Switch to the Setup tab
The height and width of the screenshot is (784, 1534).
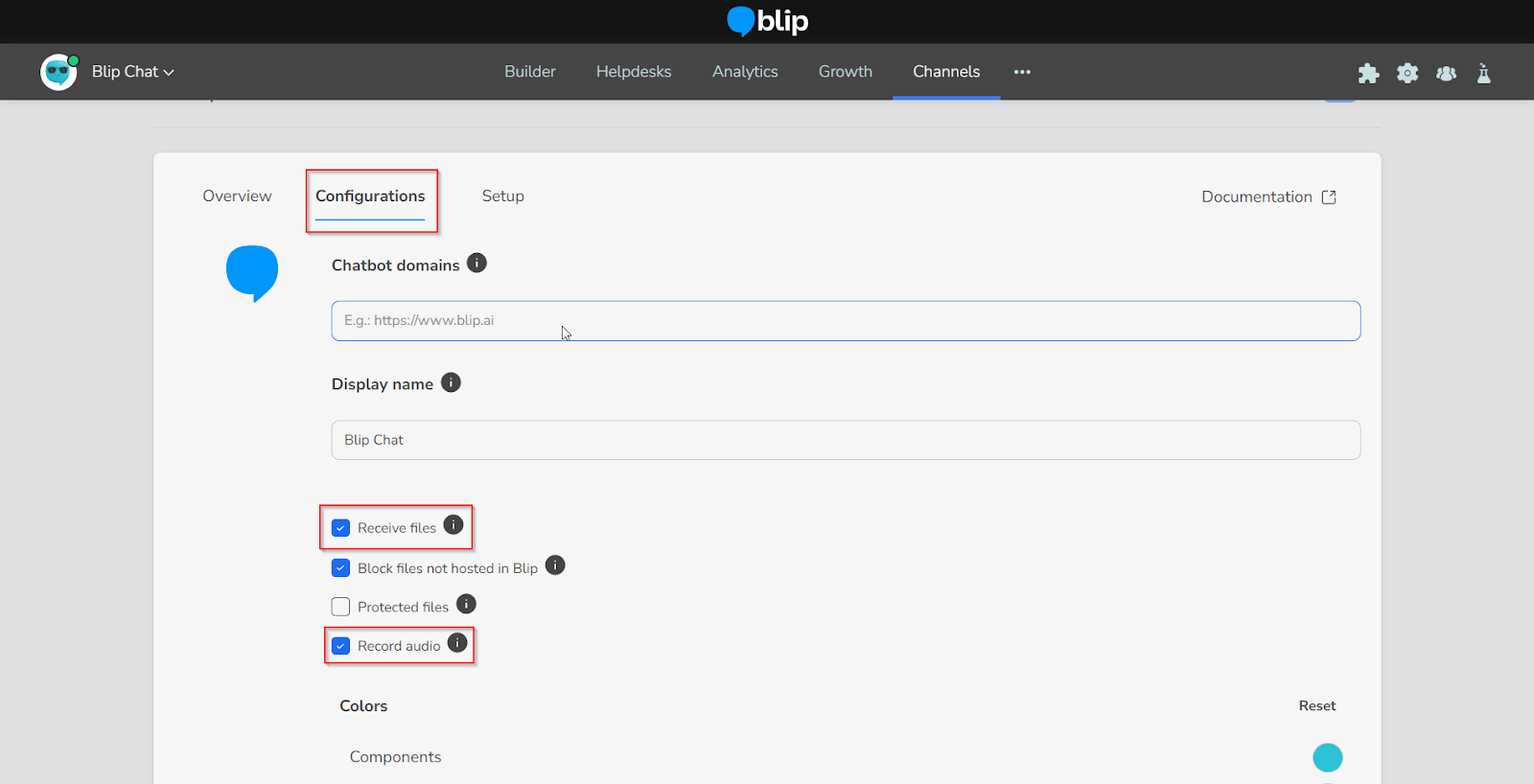click(502, 196)
